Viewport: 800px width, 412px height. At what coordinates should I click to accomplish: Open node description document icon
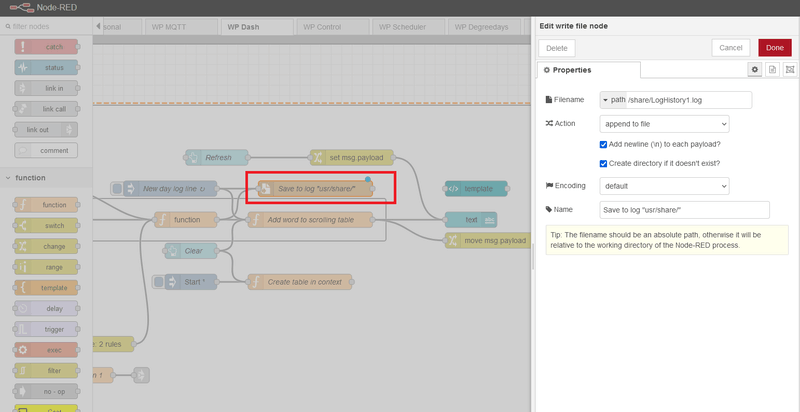tap(773, 70)
